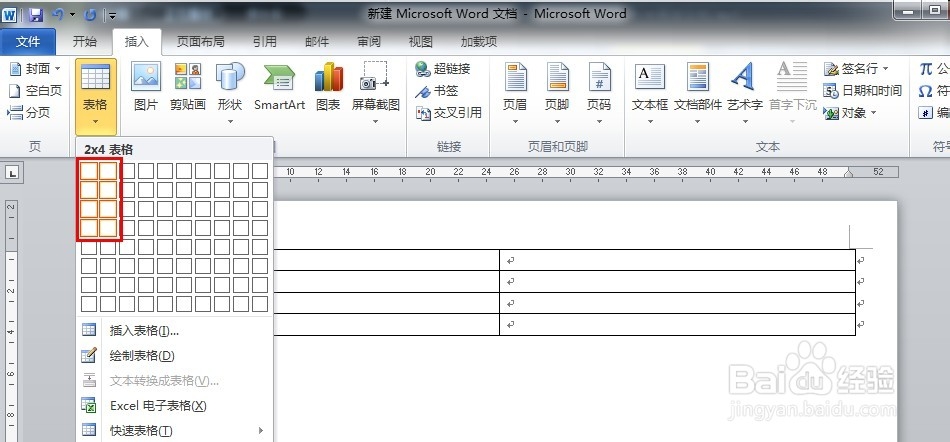Insert a SmartArt graphic

(x=279, y=88)
